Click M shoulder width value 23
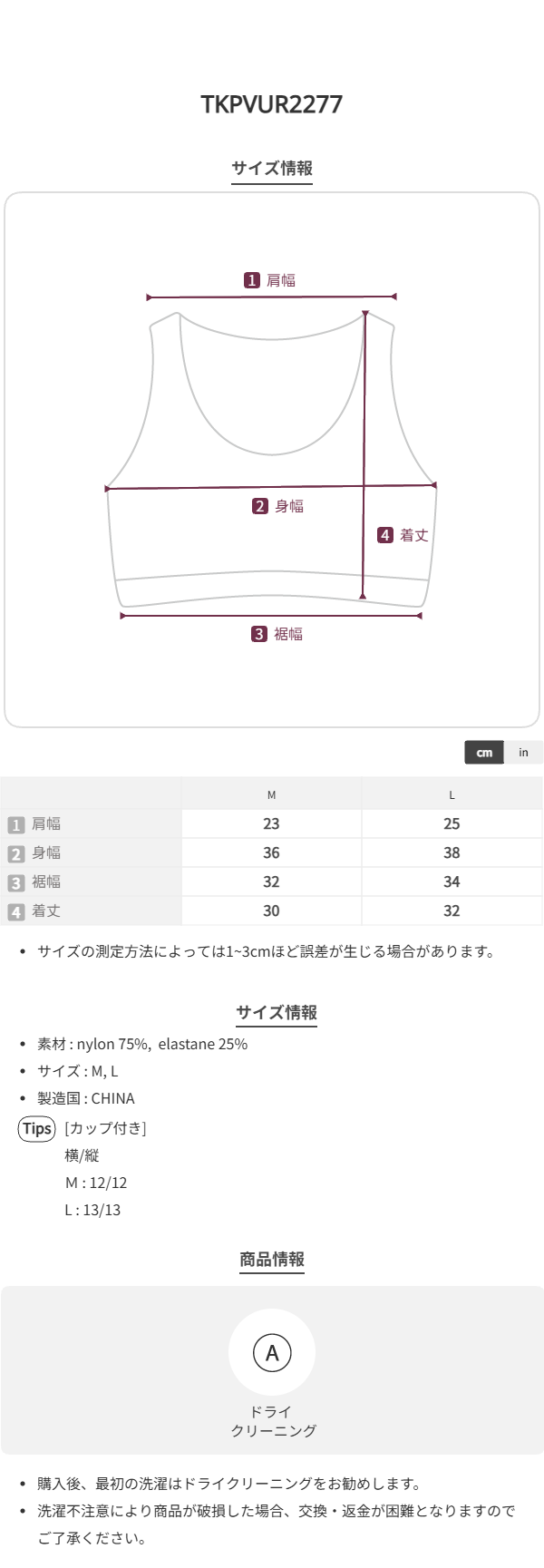Viewport: 544px width, 1568px height. tap(271, 824)
